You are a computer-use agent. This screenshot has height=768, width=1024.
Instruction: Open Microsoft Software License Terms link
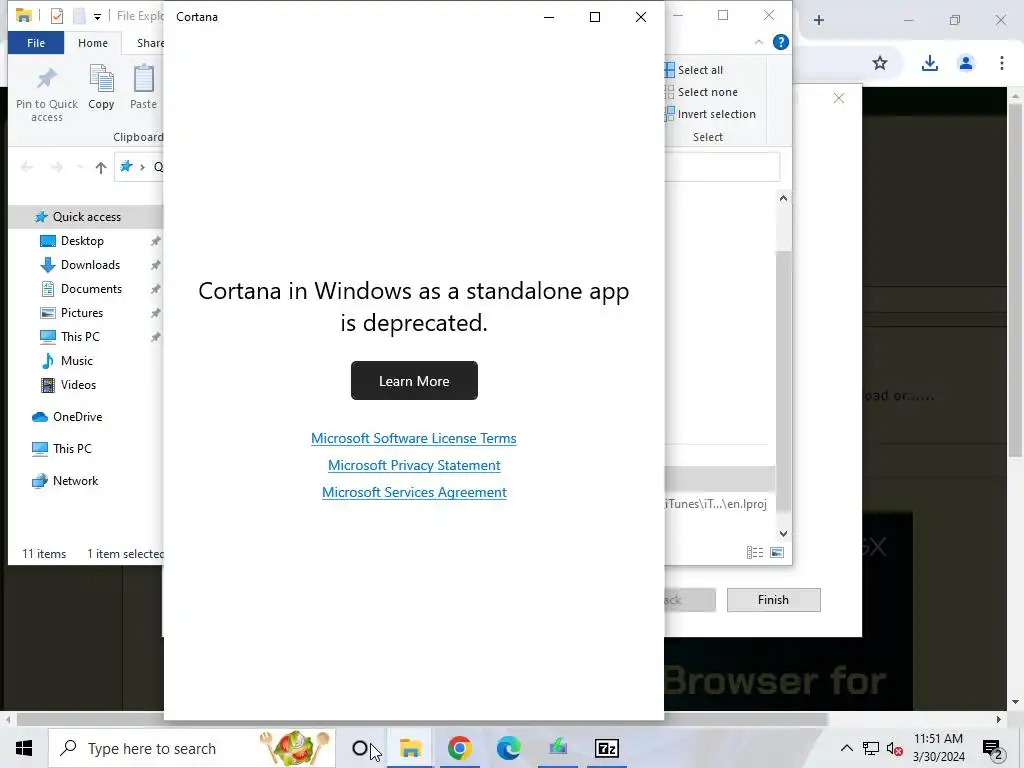point(413,438)
